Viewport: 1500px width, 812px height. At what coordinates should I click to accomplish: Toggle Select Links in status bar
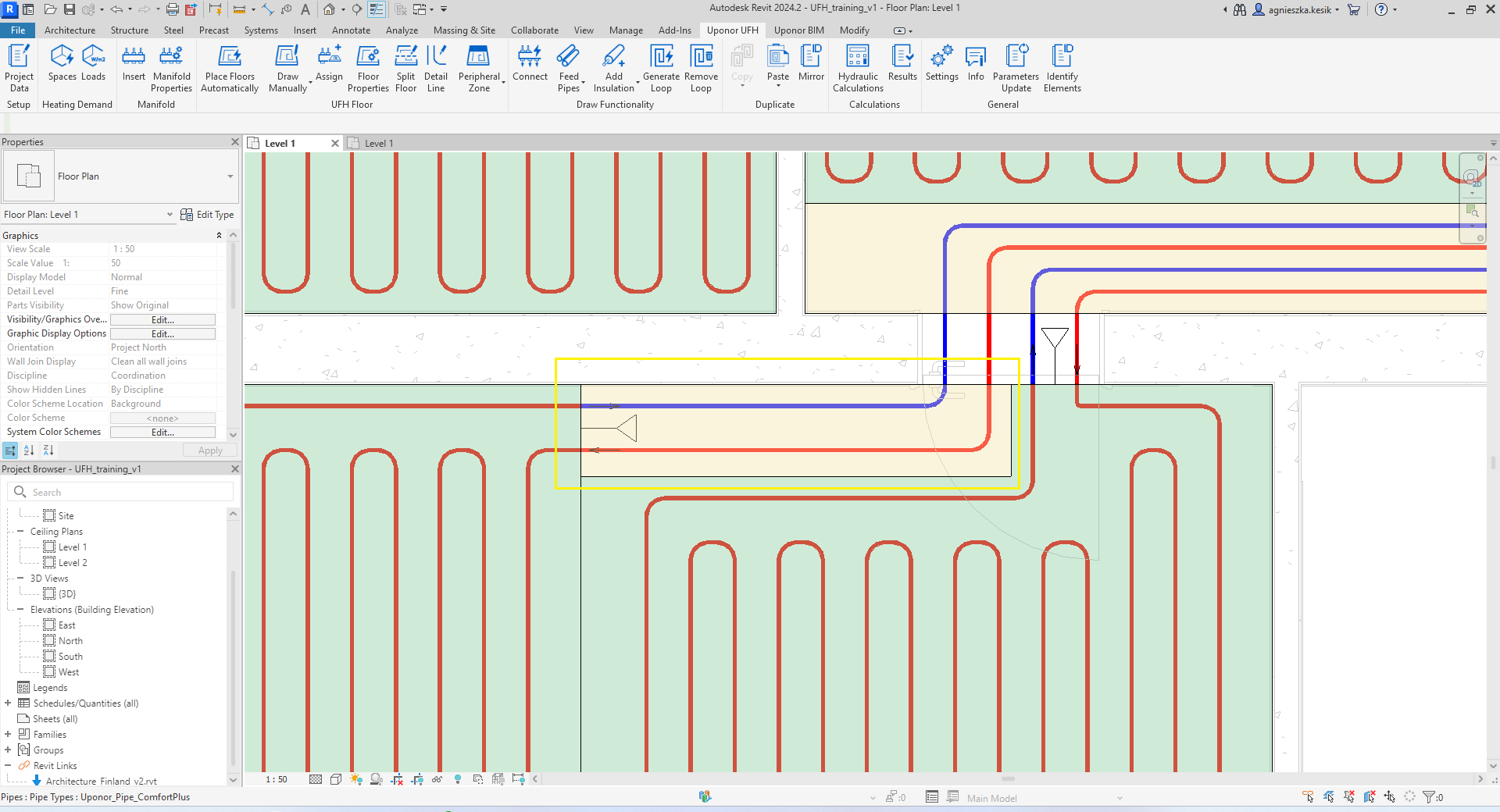point(1309,797)
